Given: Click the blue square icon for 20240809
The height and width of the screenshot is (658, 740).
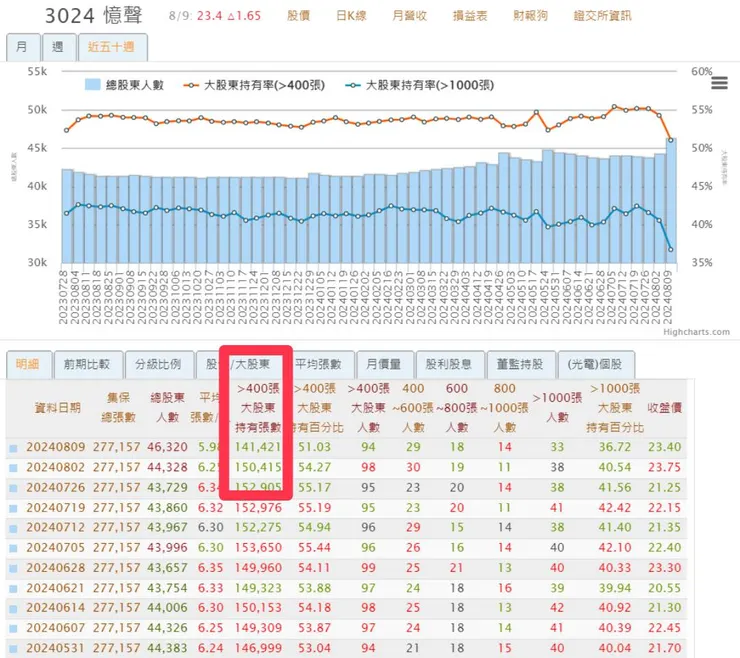Looking at the screenshot, I should pos(13,448).
